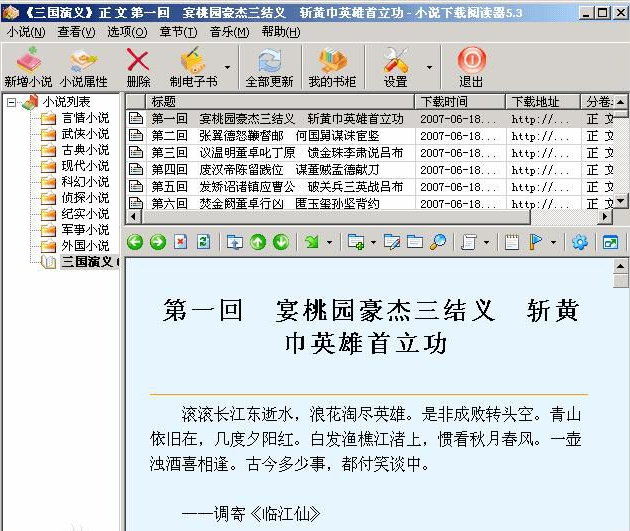Click chapter list horizontal scrollbar right arrow

pos(605,217)
